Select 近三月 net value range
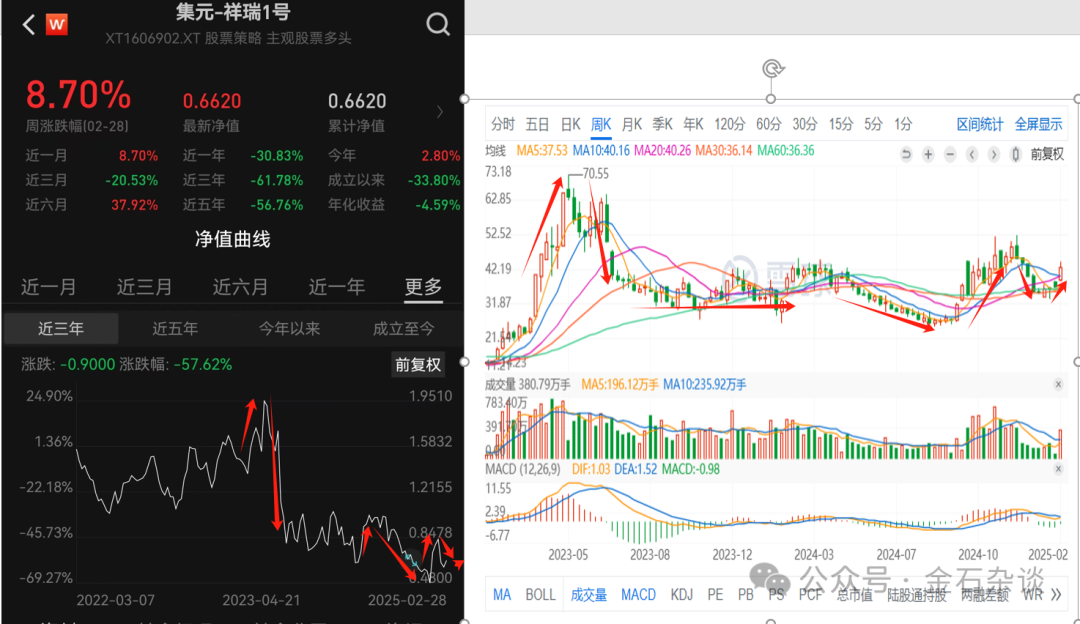Viewport: 1080px width, 624px height. 145,287
